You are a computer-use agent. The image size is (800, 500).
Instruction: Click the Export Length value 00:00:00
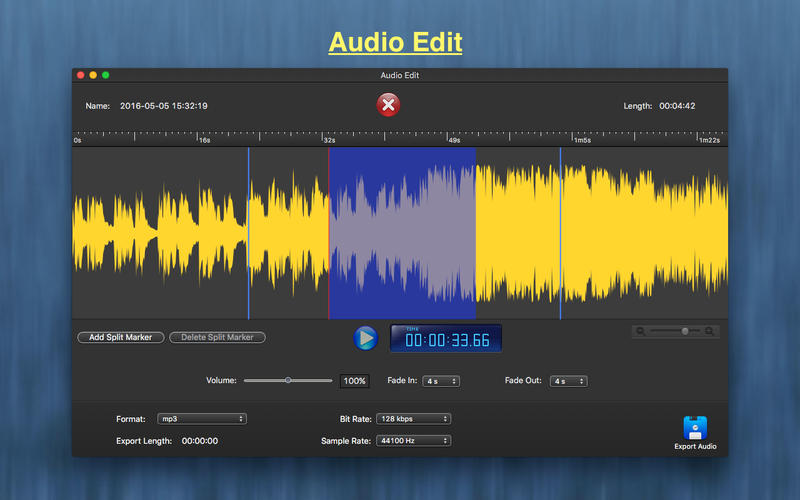pos(200,441)
